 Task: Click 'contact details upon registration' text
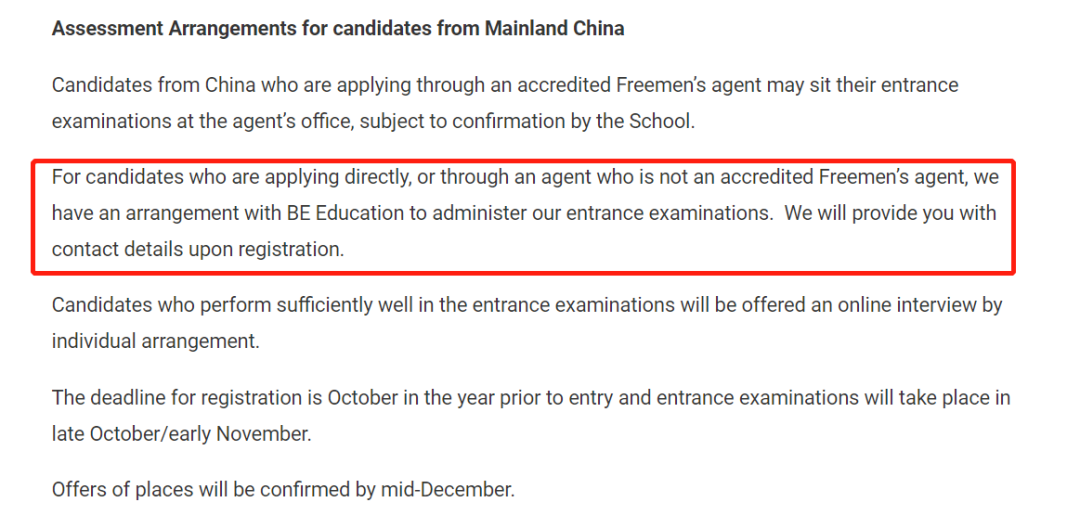tap(196, 249)
